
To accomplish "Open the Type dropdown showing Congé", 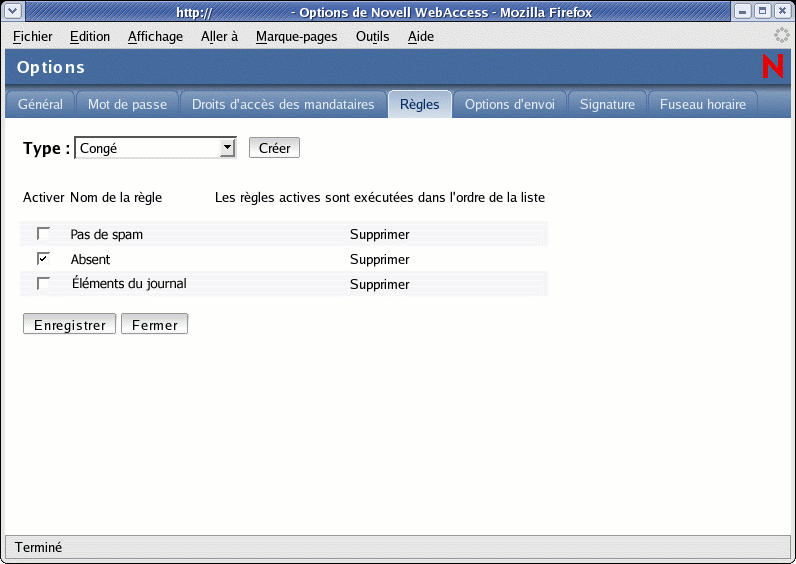I will click(x=155, y=148).
